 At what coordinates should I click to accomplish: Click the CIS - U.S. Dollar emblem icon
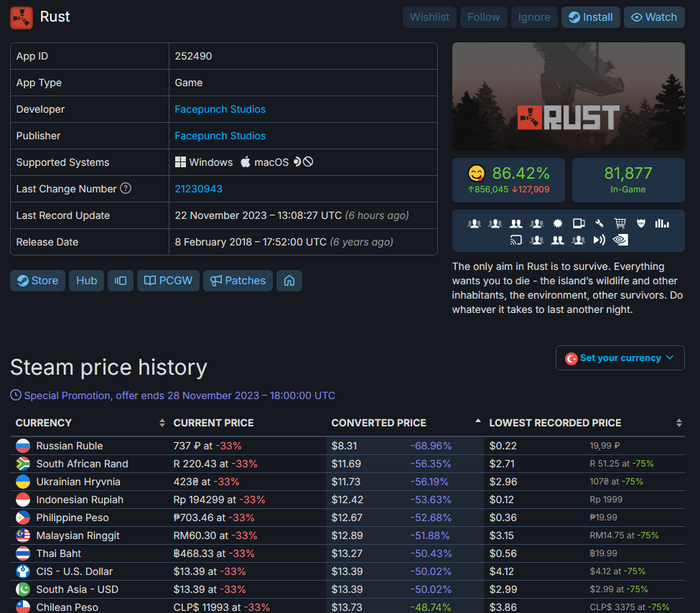(23, 571)
